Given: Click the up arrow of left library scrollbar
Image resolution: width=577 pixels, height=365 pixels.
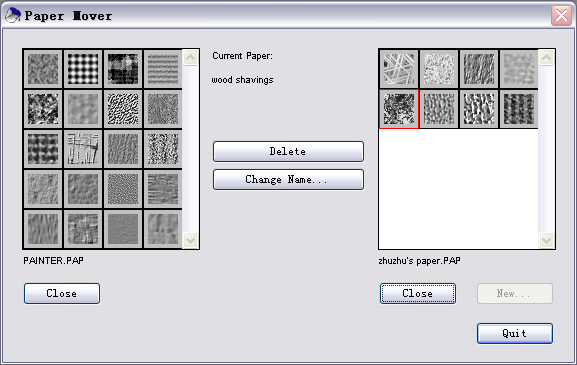Looking at the screenshot, I should [191, 57].
